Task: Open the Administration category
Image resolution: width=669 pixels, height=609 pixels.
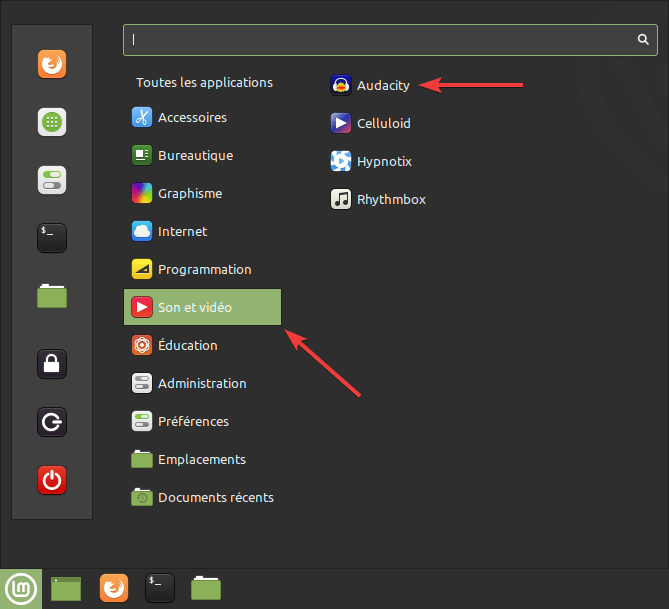Action: point(202,383)
